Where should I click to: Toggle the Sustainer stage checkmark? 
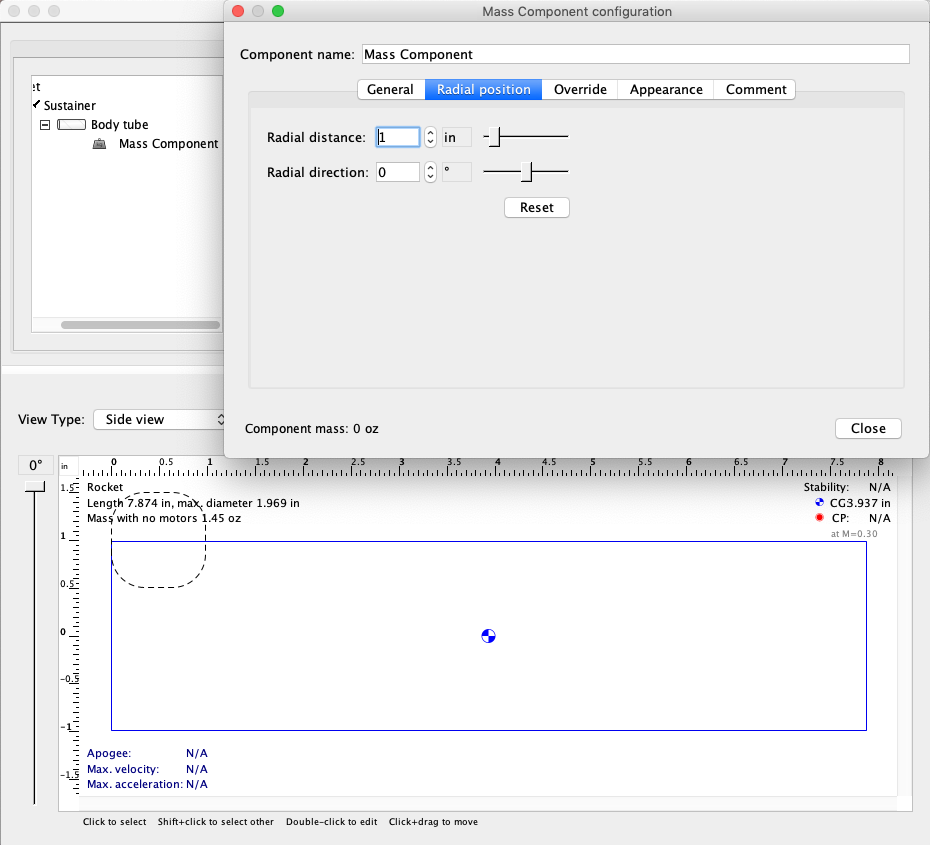tap(35, 105)
